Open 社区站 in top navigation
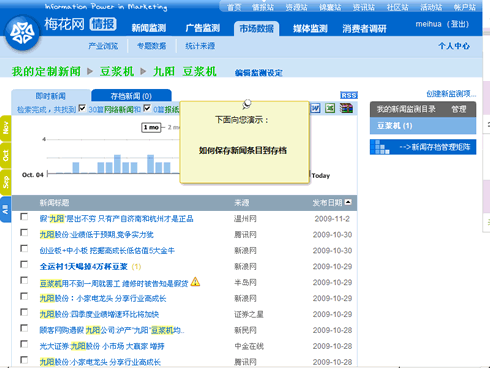This screenshot has height=368, width=490. (397, 7)
